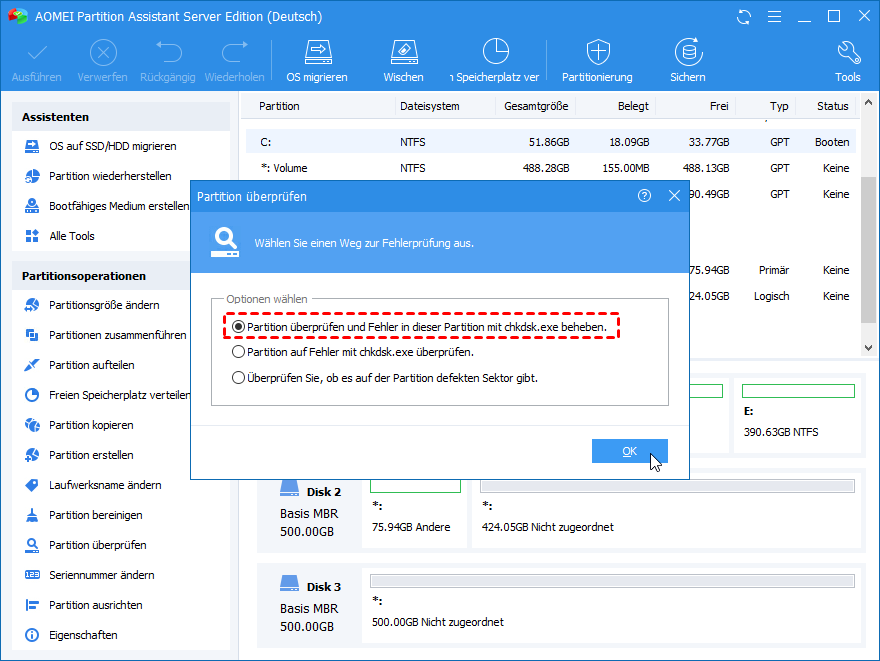
Task: Sort by Dateisystem column header
Action: [430, 106]
